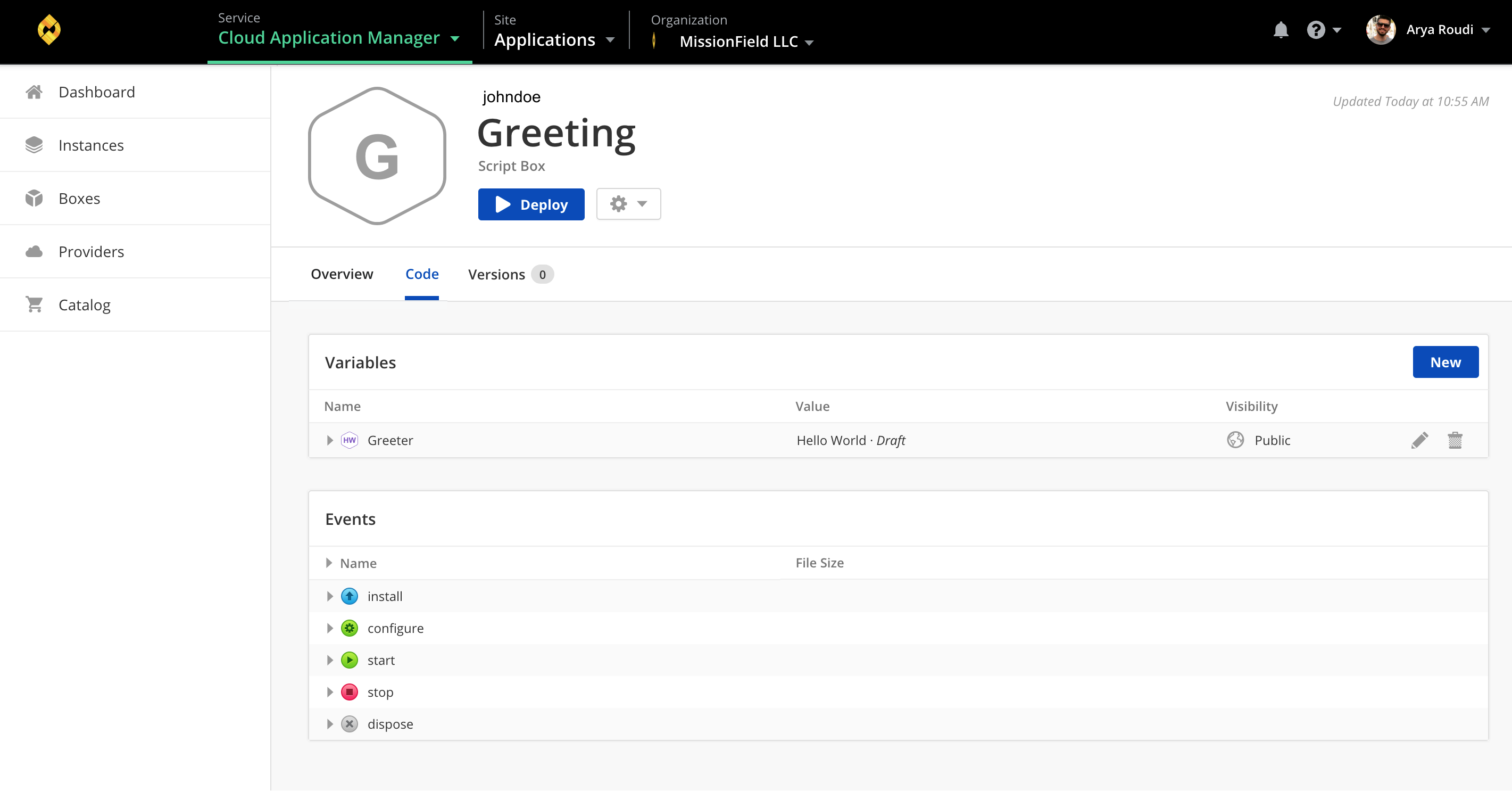Click the install event icon
1512x791 pixels.
(x=350, y=595)
